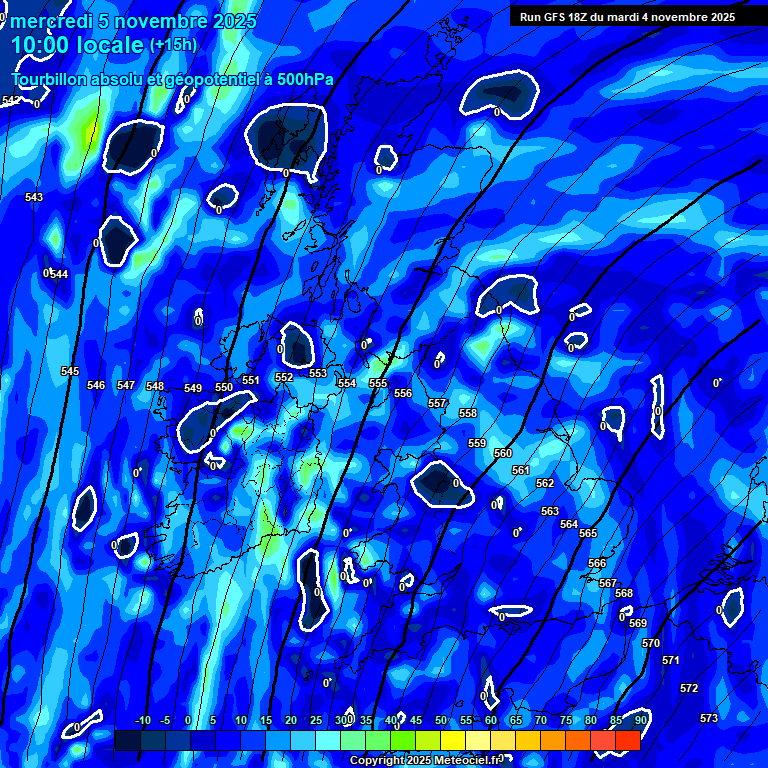Click the 573 contour label
768x768 pixels.
(709, 718)
